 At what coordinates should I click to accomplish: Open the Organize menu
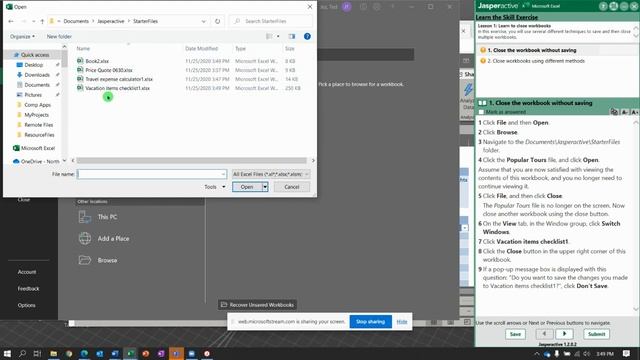click(x=22, y=36)
